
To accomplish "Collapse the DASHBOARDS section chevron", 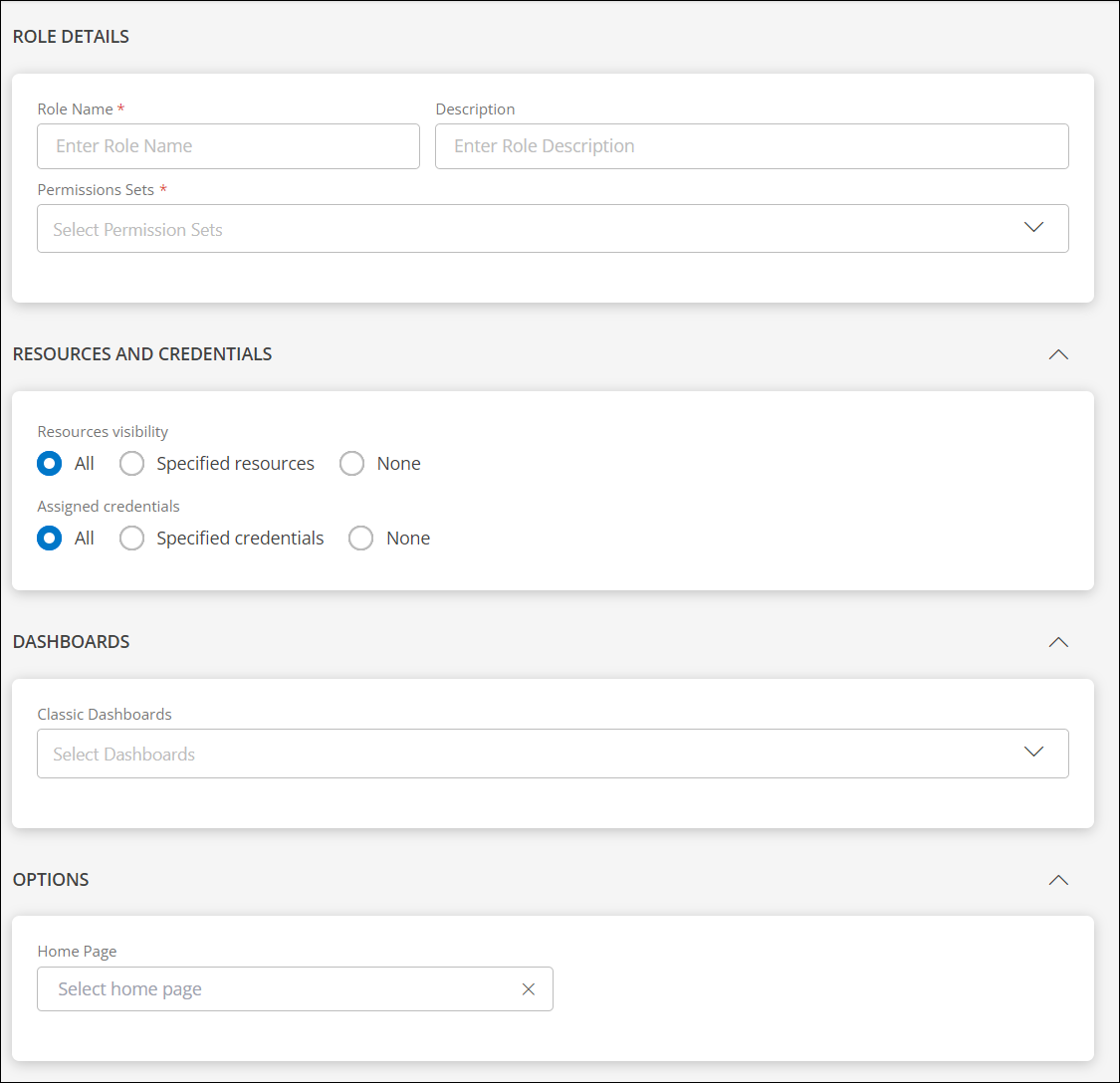I will click(1058, 642).
